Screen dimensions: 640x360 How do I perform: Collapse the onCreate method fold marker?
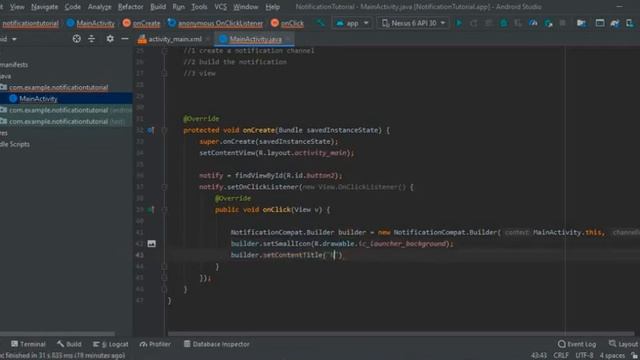click(x=164, y=130)
